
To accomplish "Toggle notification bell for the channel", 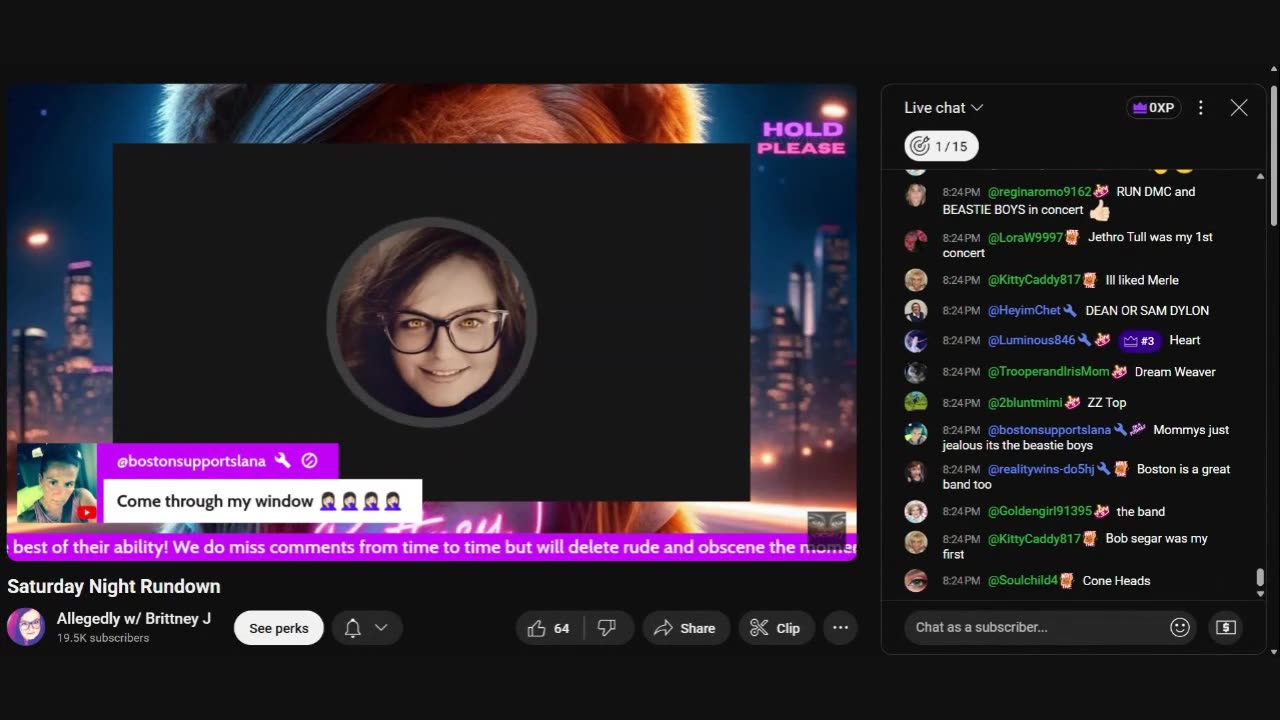I will (352, 628).
